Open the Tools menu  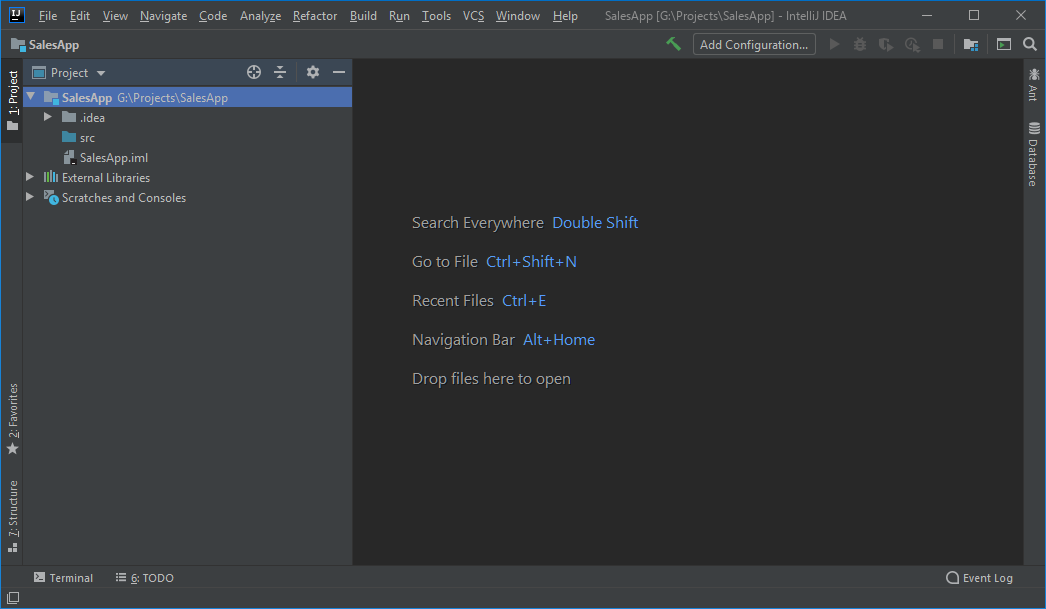point(436,15)
